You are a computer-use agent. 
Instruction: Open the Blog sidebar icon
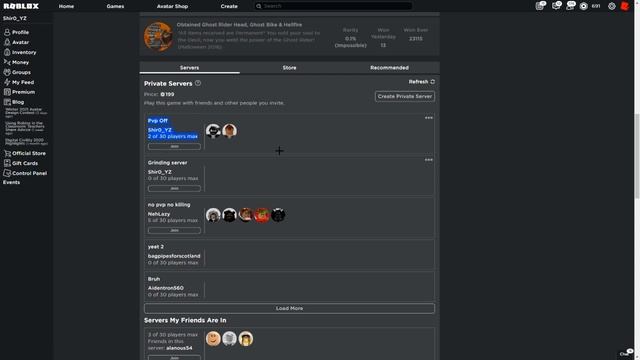click(7, 102)
